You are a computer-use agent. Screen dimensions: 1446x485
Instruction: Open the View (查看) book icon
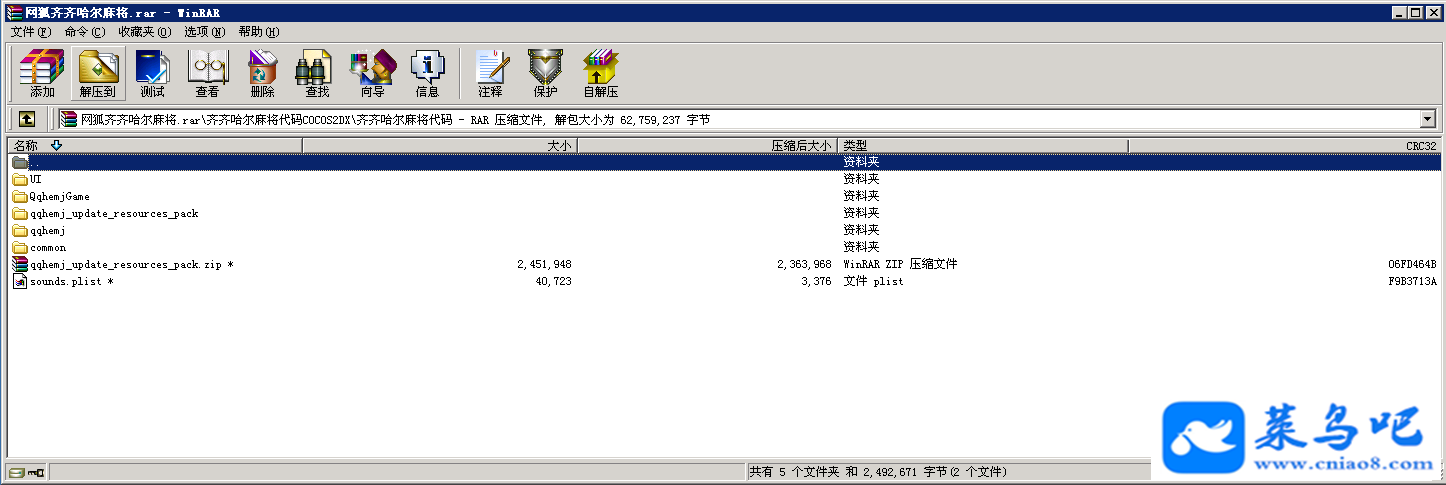pyautogui.click(x=208, y=74)
